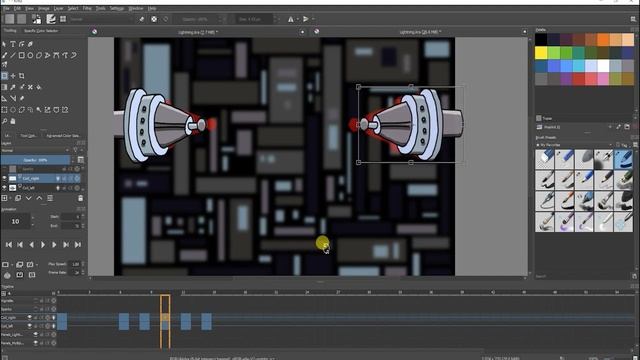
Task: Select the Transform tool
Action: coord(4,76)
